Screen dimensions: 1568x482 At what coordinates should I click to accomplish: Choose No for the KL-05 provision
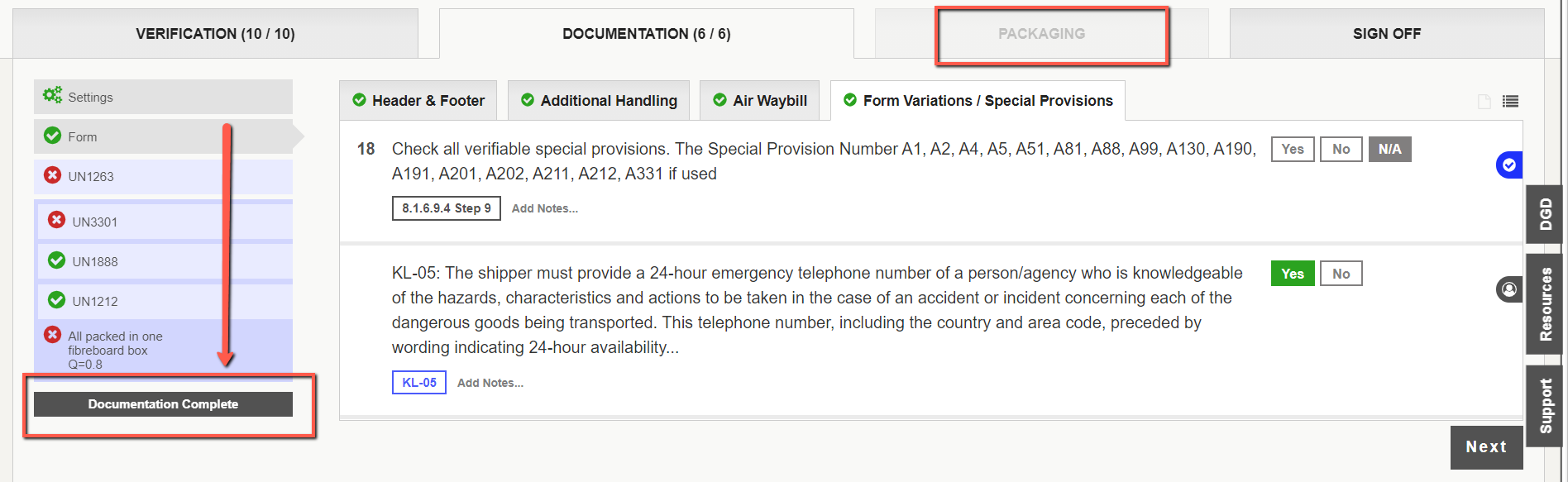coord(1341,274)
